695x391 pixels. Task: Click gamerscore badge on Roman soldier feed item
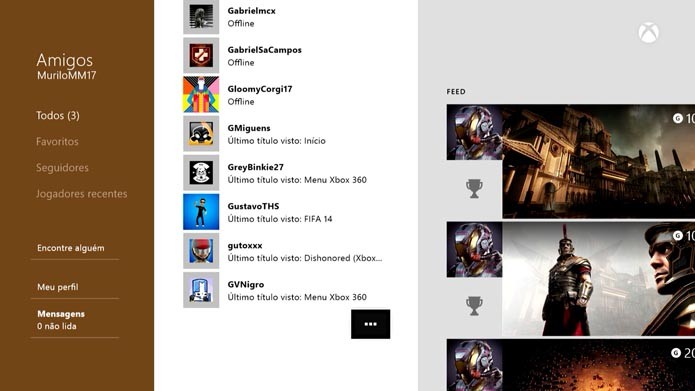683,235
